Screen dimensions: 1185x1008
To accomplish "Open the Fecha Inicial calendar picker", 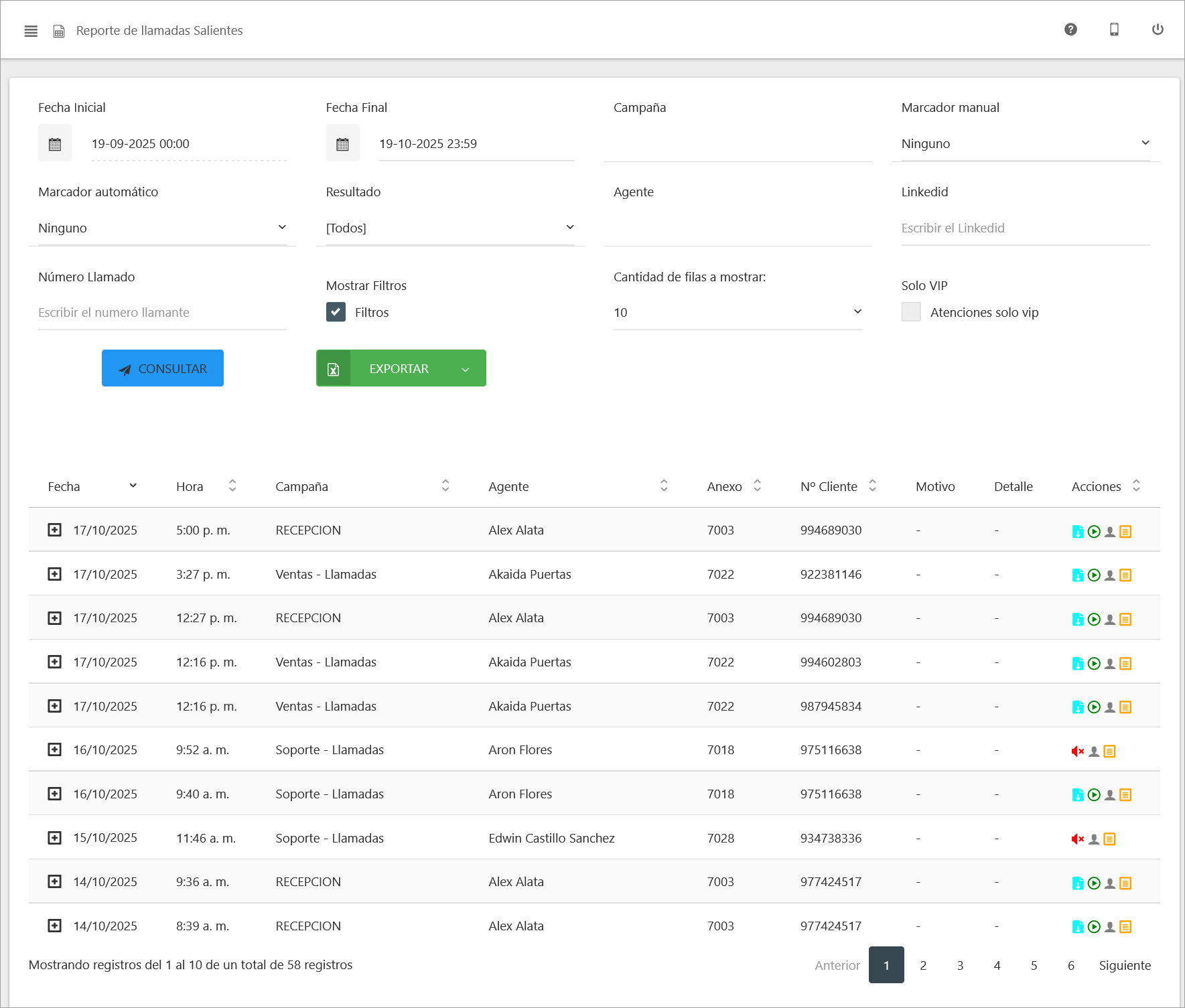I will 55,144.
